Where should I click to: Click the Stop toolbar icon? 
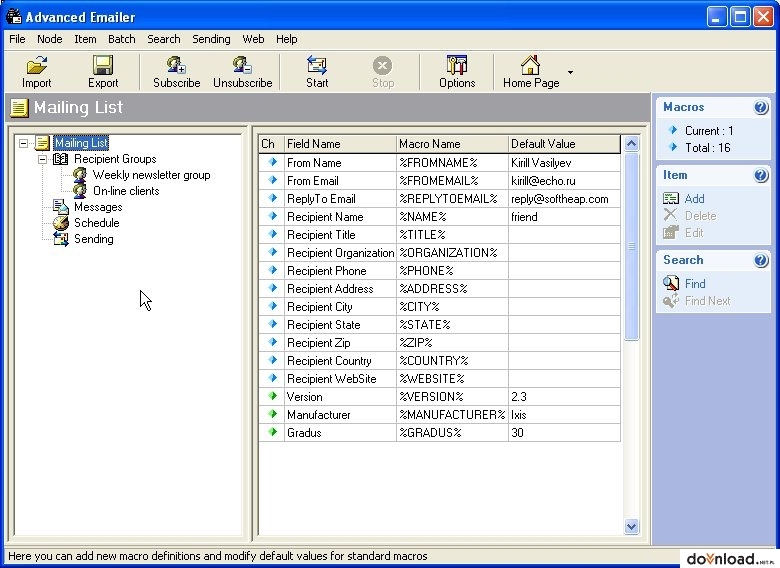pyautogui.click(x=383, y=65)
